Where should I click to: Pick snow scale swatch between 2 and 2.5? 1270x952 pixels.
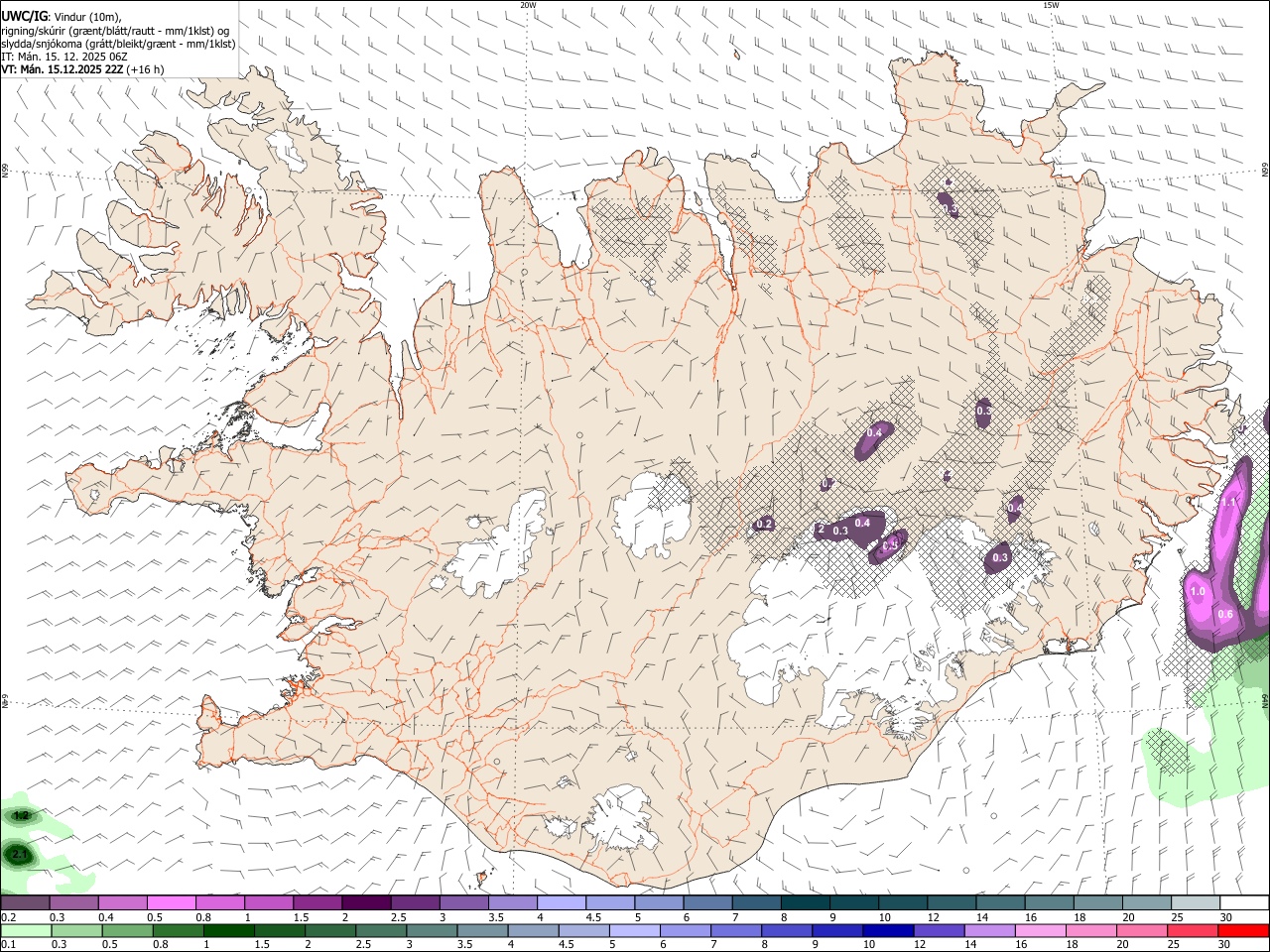[x=365, y=902]
